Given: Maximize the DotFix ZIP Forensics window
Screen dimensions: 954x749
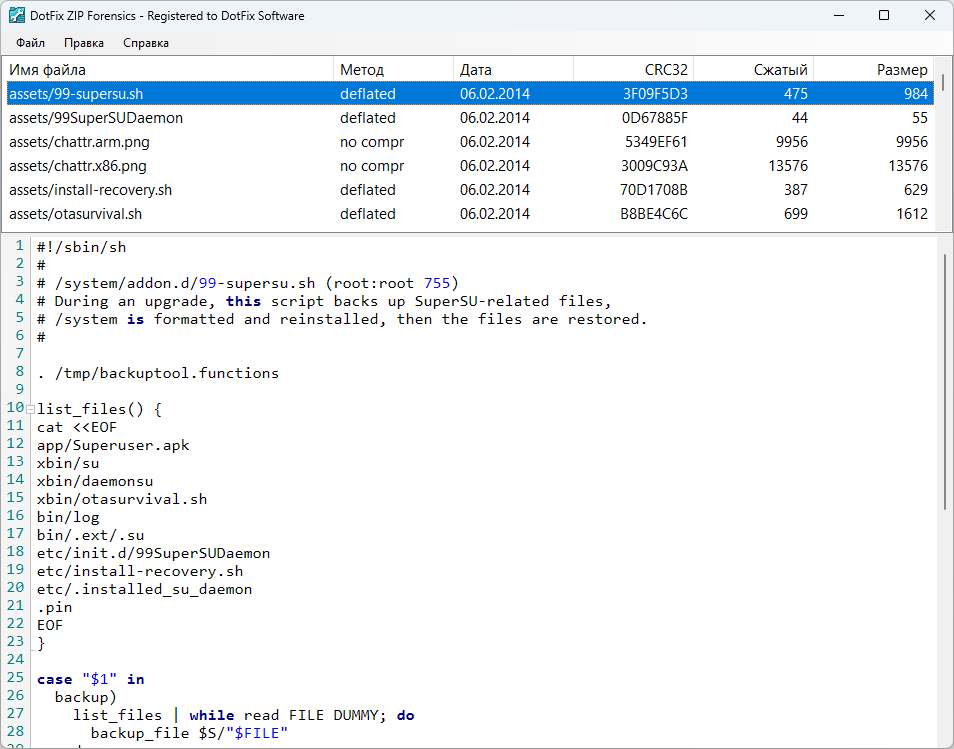Looking at the screenshot, I should click(884, 15).
